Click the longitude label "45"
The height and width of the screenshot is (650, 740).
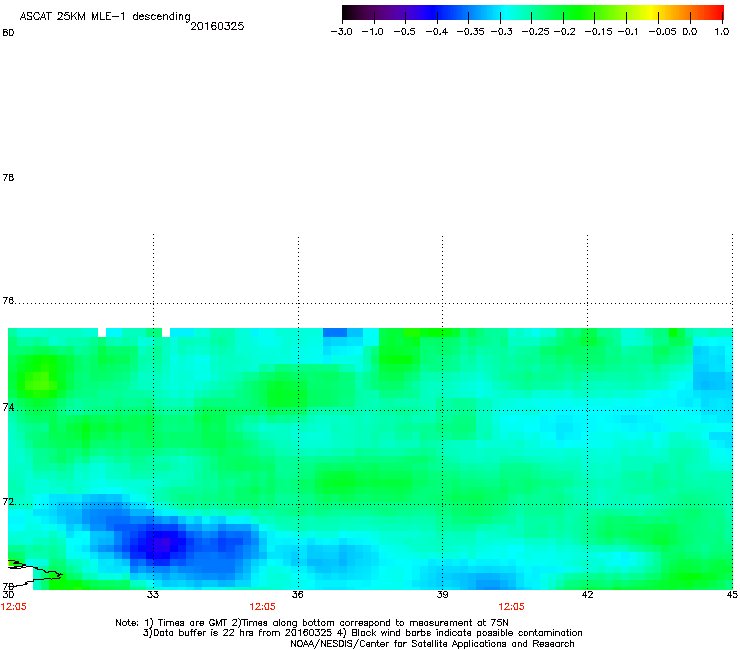coord(732,595)
